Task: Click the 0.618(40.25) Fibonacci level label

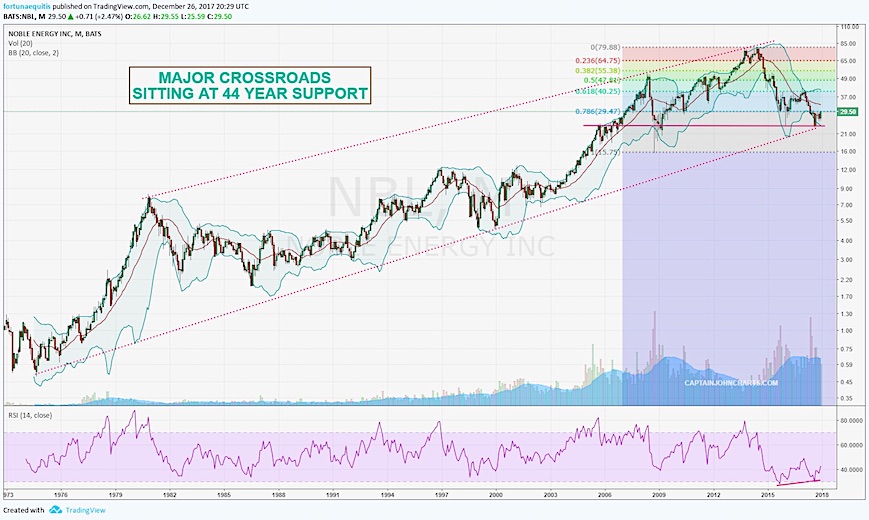Action: (597, 91)
